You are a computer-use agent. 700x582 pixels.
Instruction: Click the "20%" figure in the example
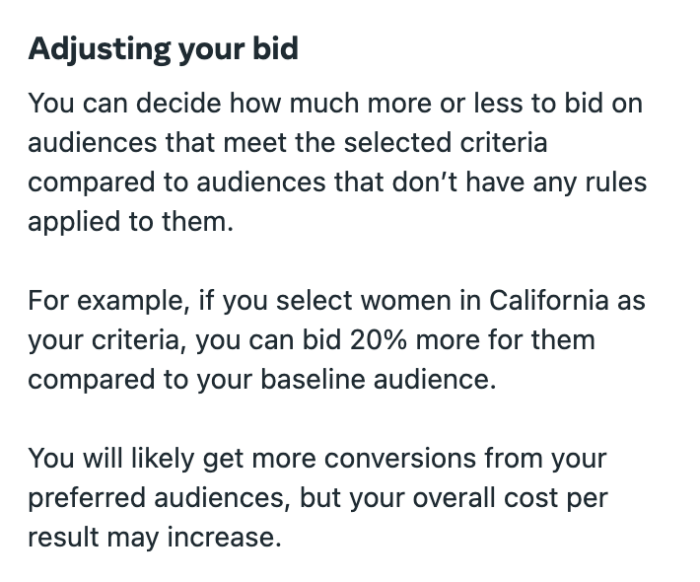pyautogui.click(x=379, y=340)
